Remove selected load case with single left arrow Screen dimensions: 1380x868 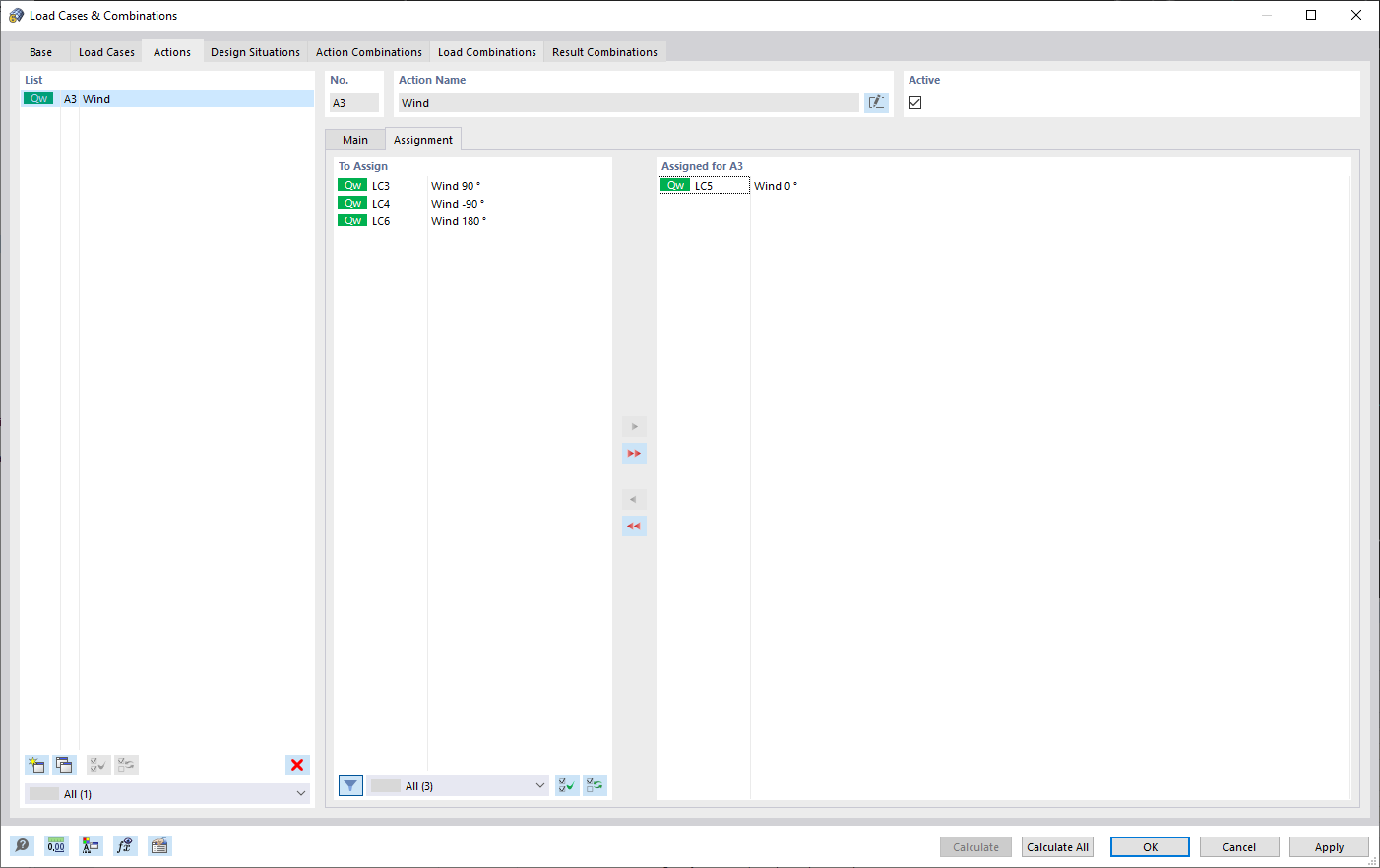634,500
